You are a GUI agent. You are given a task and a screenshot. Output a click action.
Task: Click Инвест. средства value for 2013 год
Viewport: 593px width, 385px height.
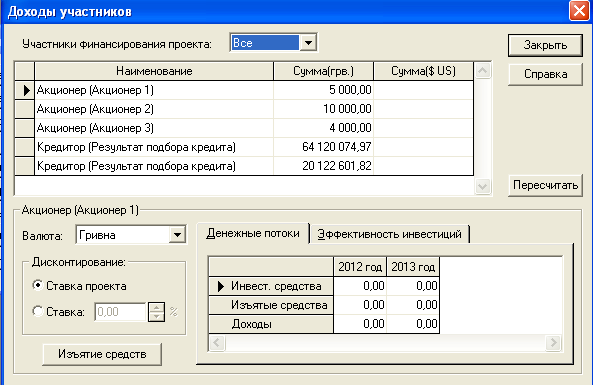tap(413, 286)
